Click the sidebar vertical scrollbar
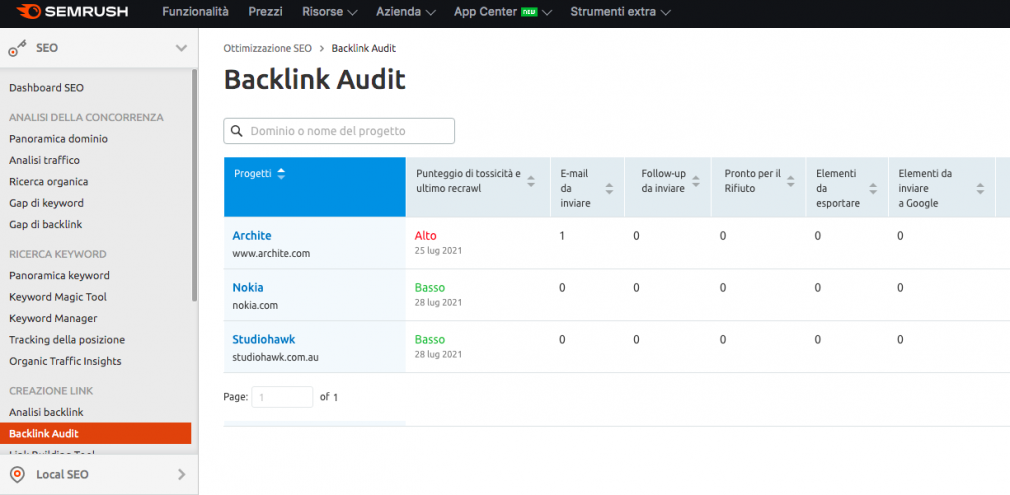Image resolution: width=1010 pixels, height=495 pixels. coord(194,185)
